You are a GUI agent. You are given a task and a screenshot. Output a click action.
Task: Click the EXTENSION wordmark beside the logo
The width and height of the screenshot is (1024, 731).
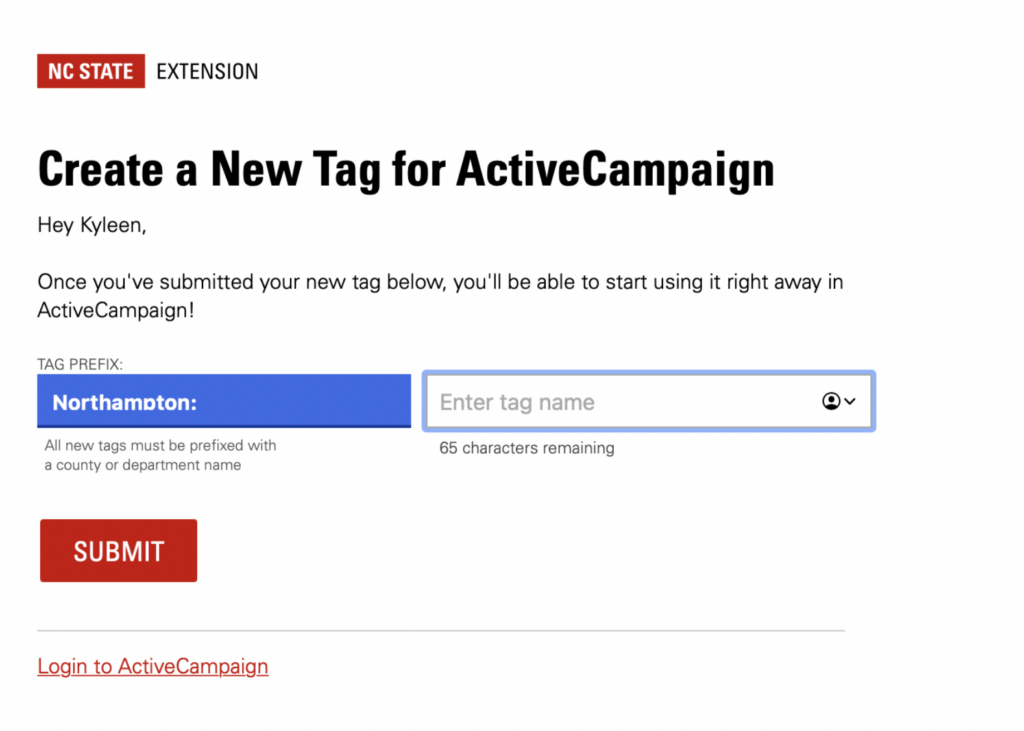point(207,72)
